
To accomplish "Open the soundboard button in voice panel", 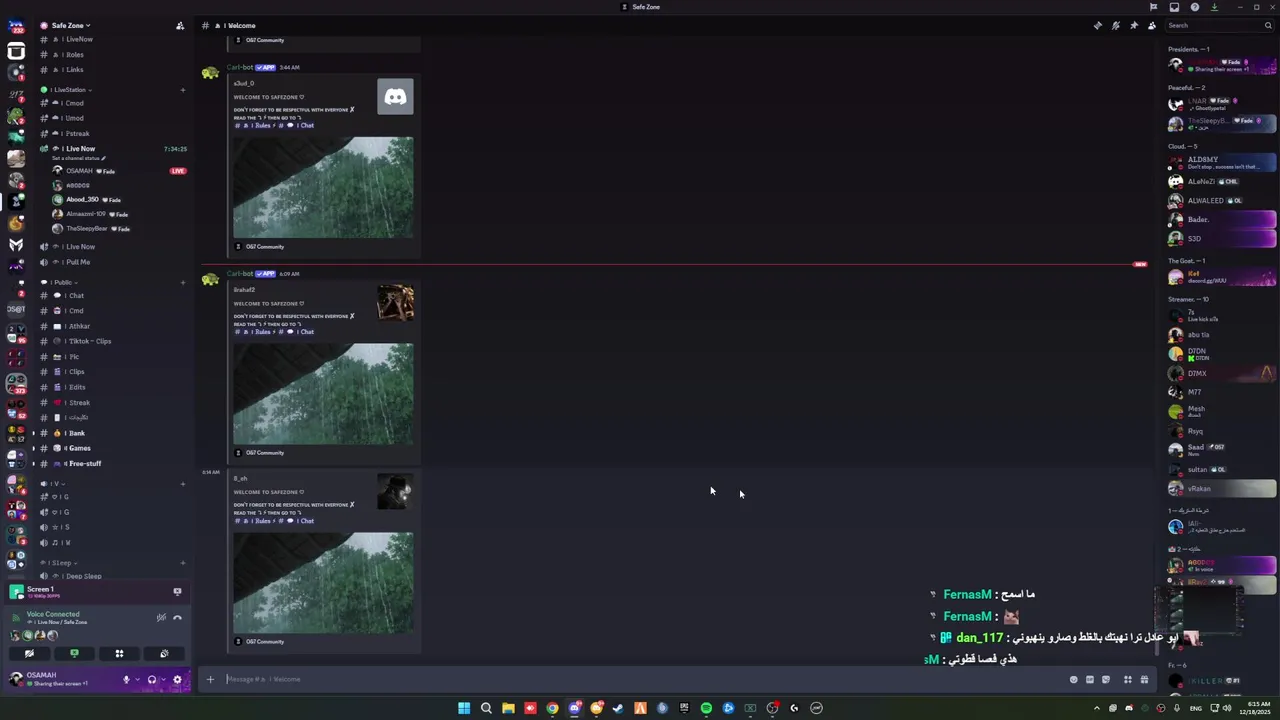I will pos(164,653).
